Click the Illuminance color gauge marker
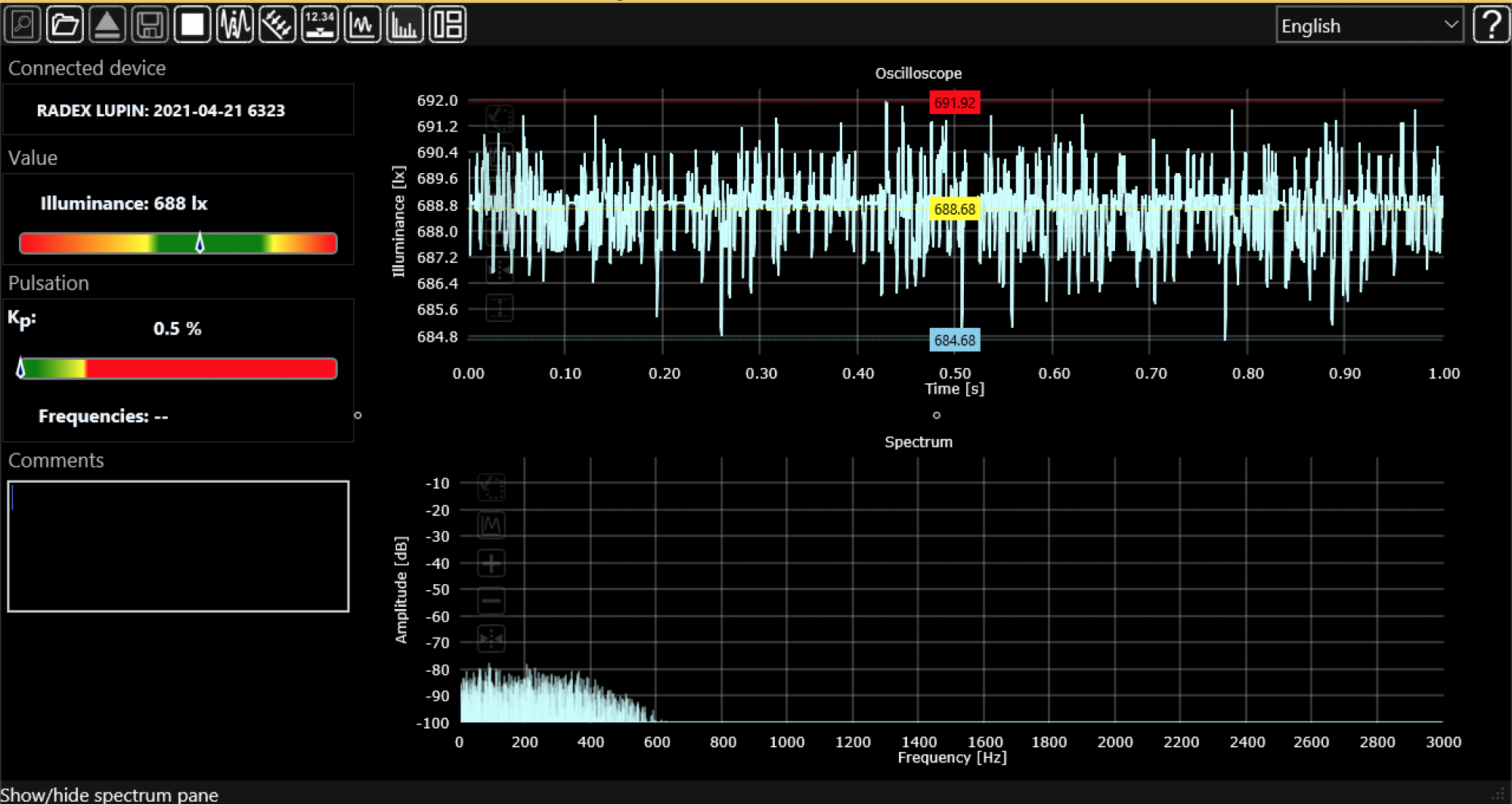 click(200, 243)
